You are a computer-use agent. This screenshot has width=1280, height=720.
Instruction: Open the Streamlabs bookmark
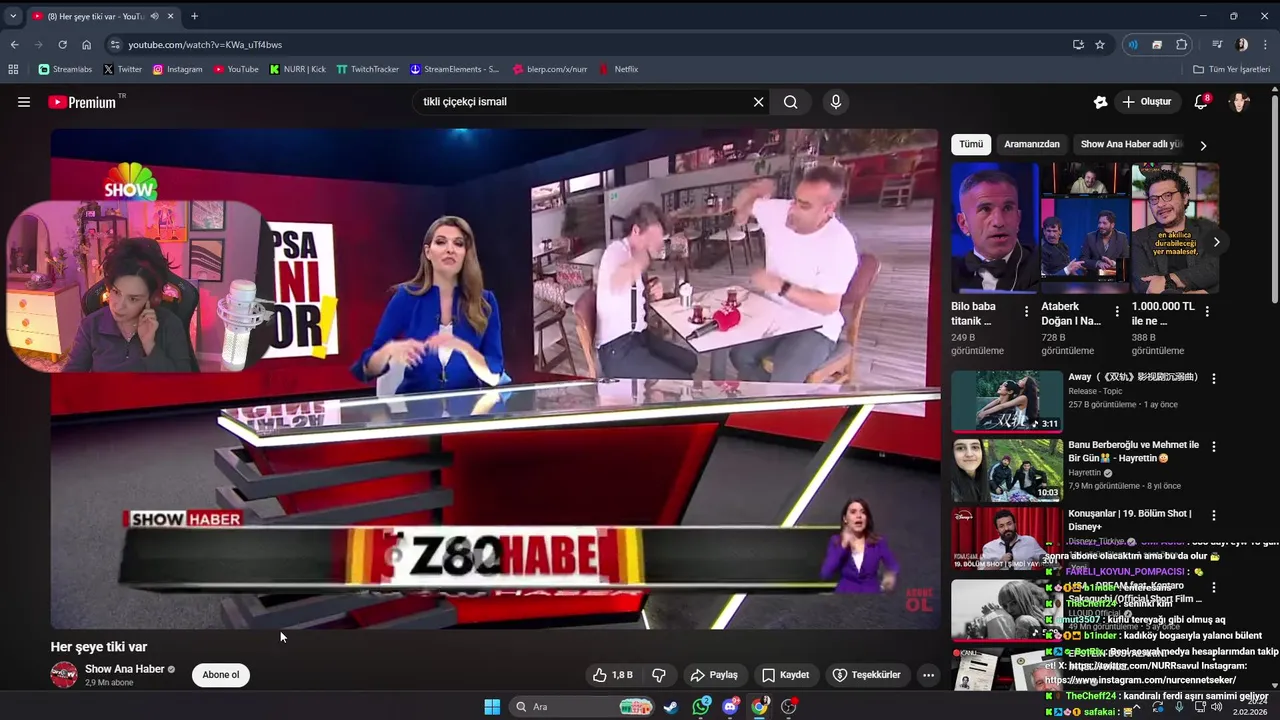(66, 69)
